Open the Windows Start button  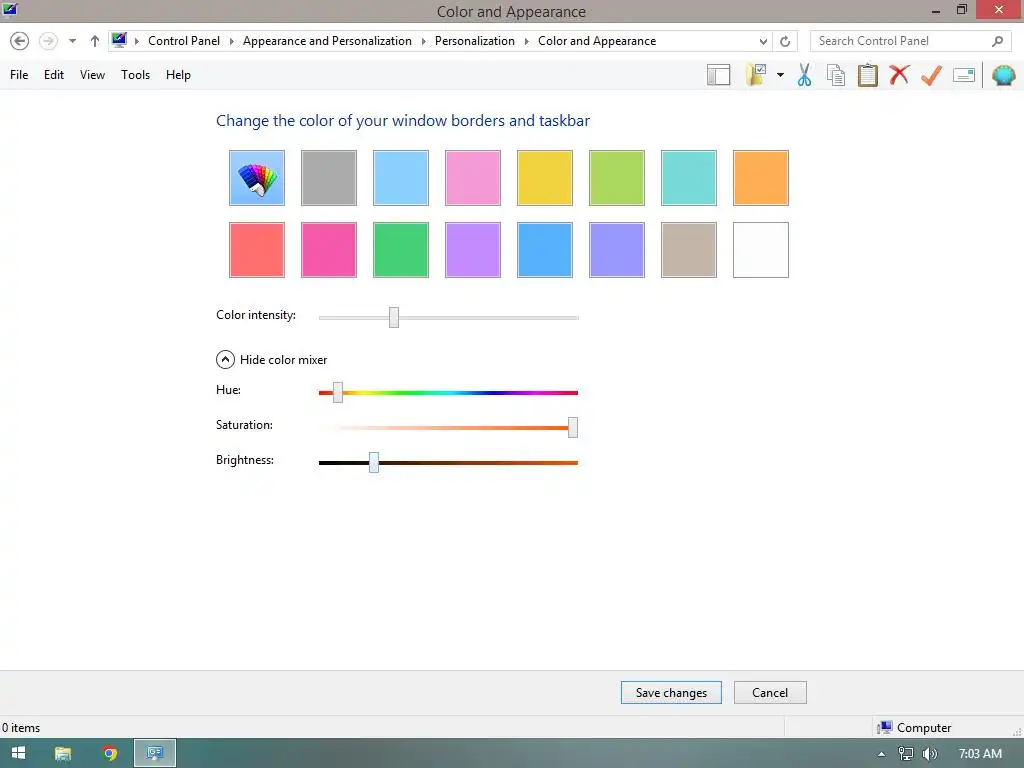point(18,753)
